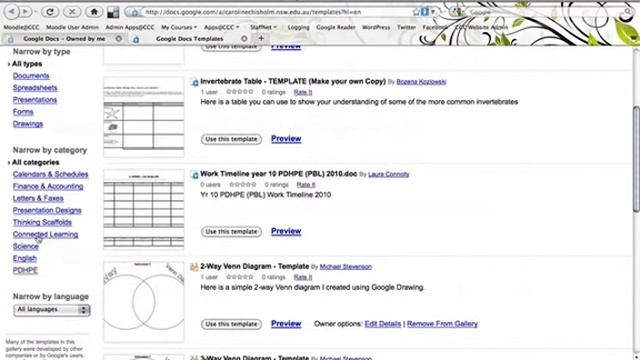Open Finance & Accounting category
Image resolution: width=640 pixels, height=360 pixels.
coord(48,187)
